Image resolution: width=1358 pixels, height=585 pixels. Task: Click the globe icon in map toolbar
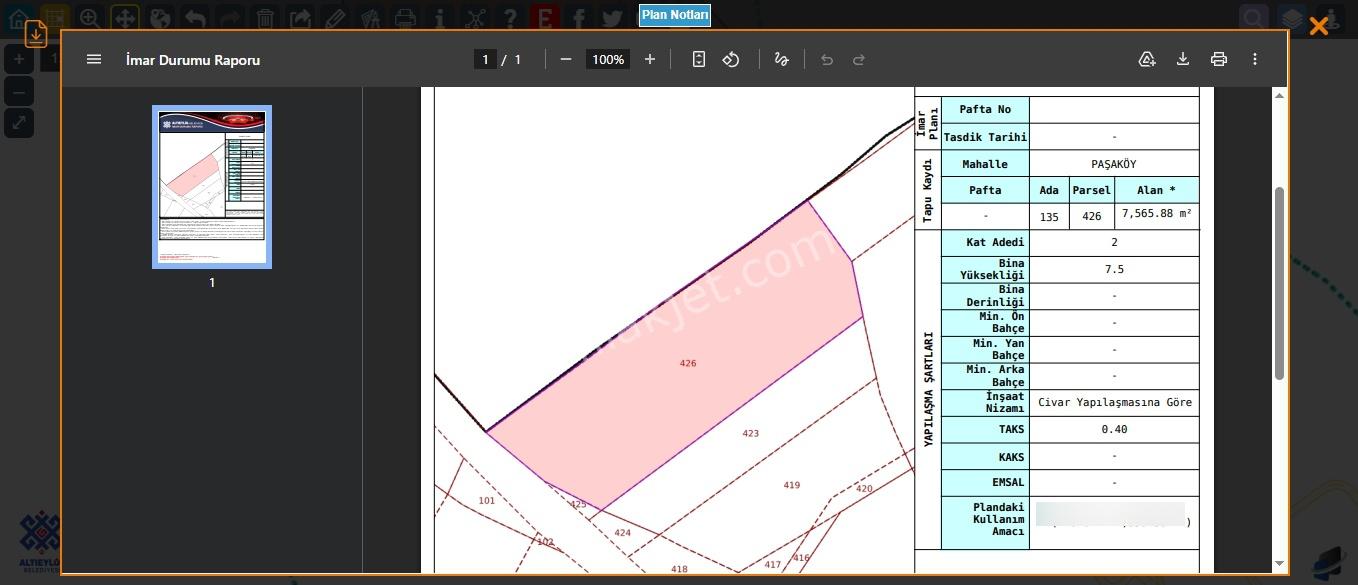159,17
